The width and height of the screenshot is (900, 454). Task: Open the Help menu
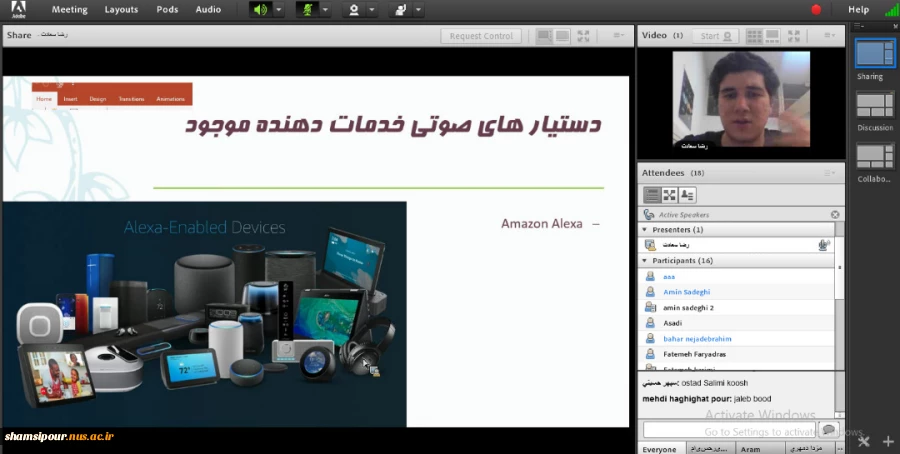(858, 10)
